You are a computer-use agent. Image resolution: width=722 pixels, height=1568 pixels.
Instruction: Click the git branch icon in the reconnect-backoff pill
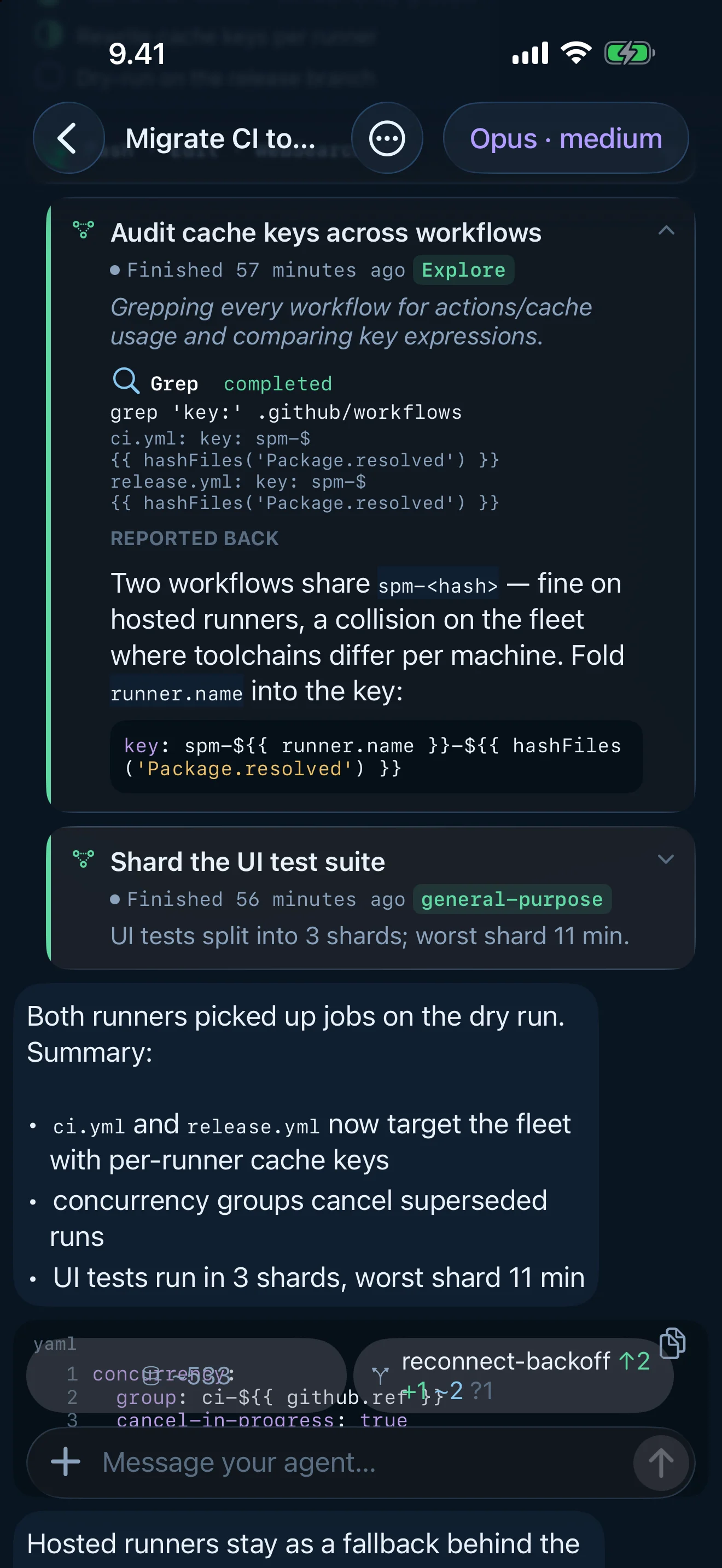coord(381,1375)
